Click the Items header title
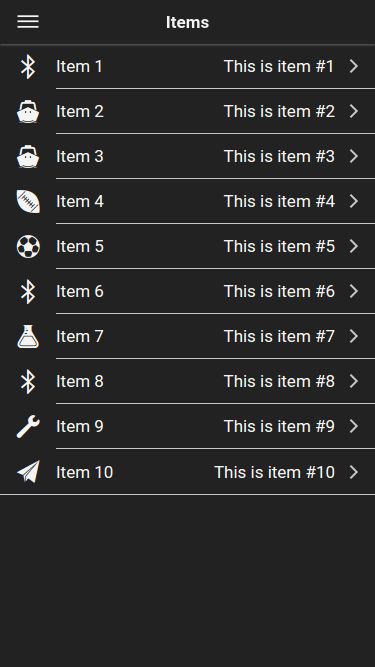Screen dimensions: 375x667 point(188,22)
